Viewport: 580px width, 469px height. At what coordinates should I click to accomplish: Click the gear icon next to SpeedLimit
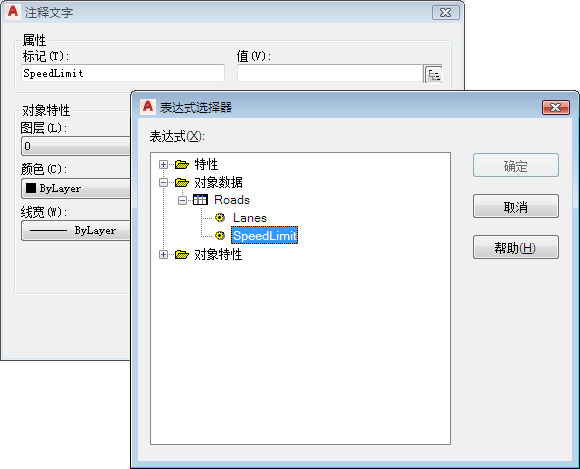point(220,235)
